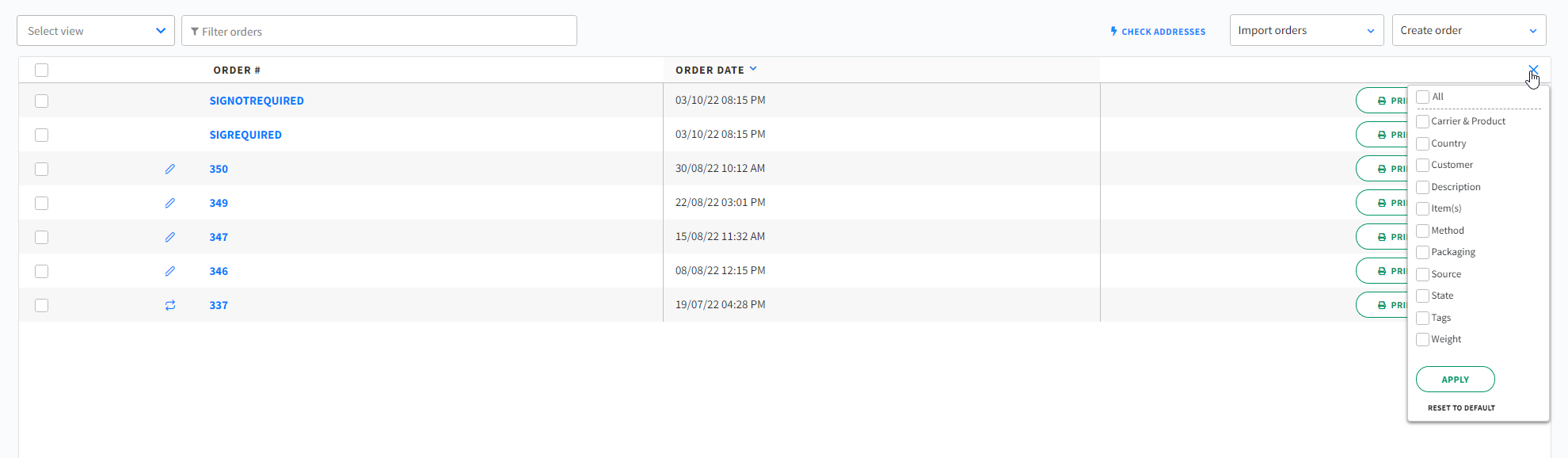Click Reset to Default link
The width and height of the screenshot is (1568, 458).
pos(1461,408)
